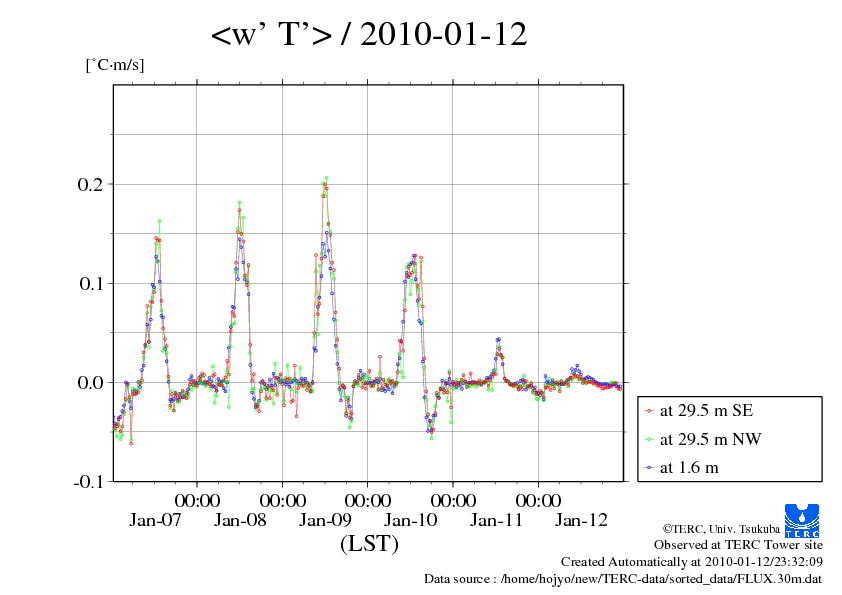842x595 pixels.
Task: Click the (LST) x-axis label
Action: (369, 545)
